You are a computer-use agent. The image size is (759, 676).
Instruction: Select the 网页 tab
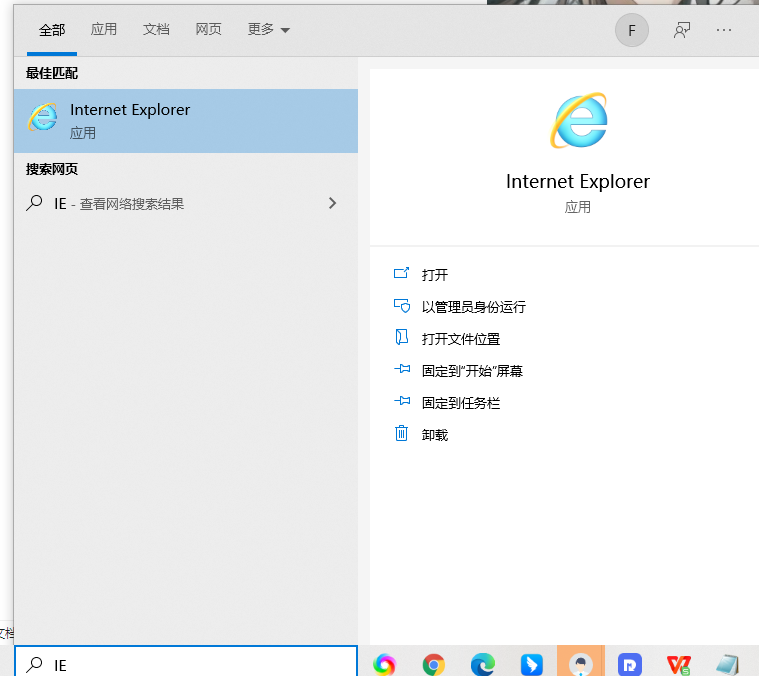click(208, 30)
